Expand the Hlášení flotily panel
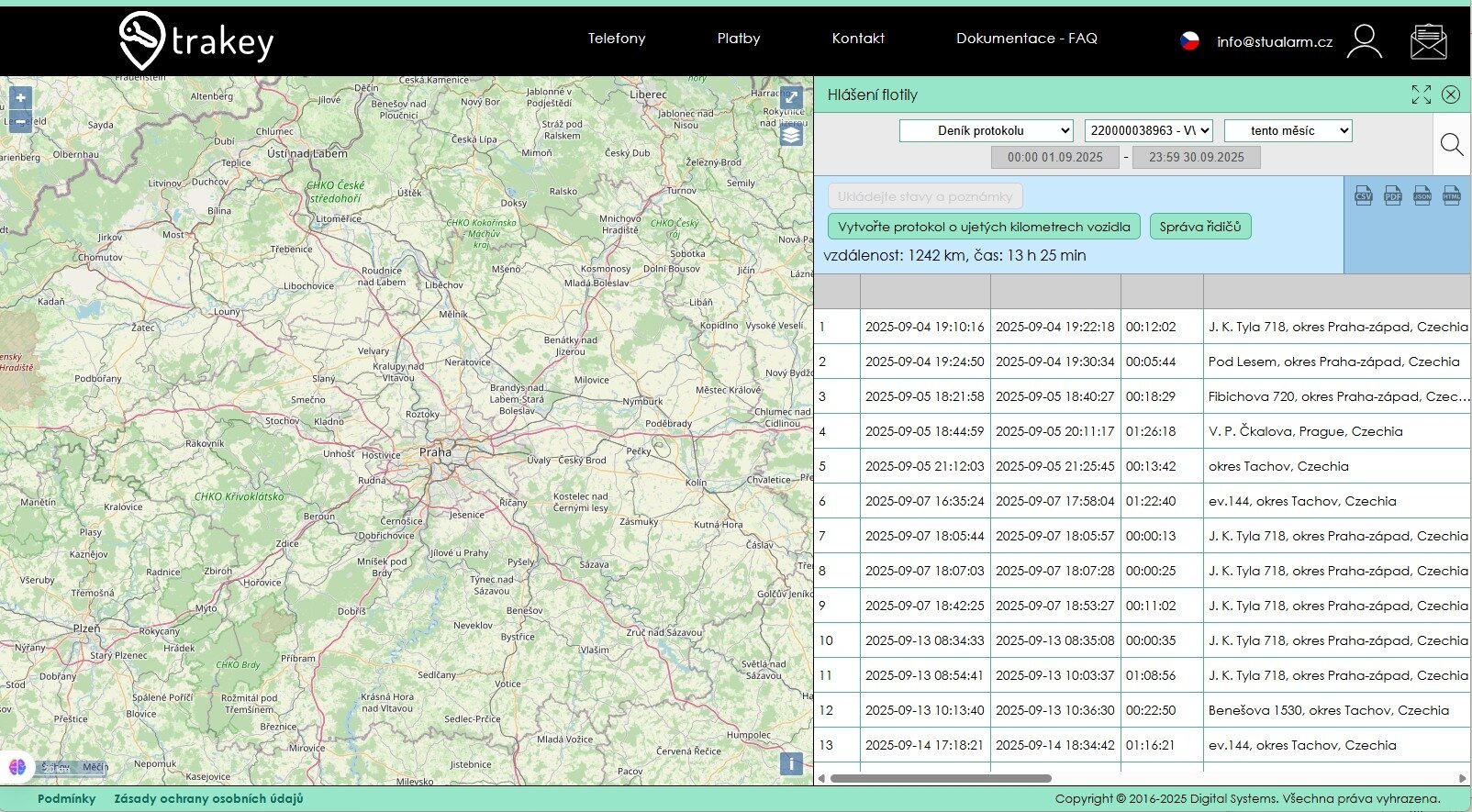The image size is (1472, 812). (1421, 95)
